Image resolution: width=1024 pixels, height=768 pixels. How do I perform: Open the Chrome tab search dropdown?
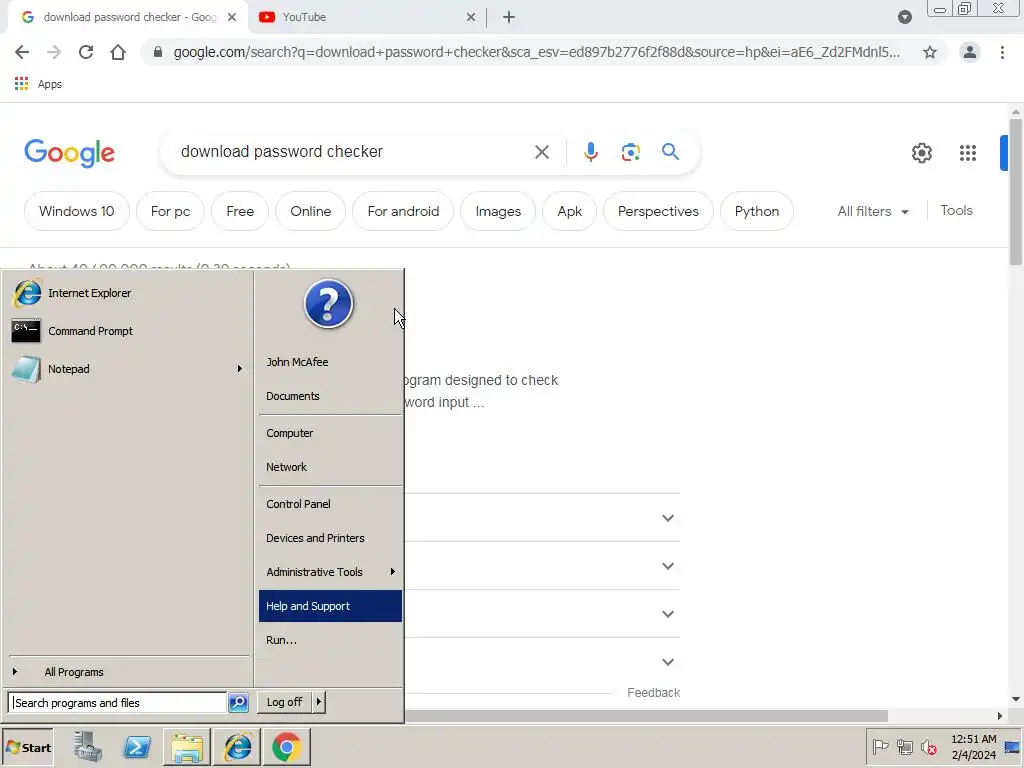click(904, 17)
